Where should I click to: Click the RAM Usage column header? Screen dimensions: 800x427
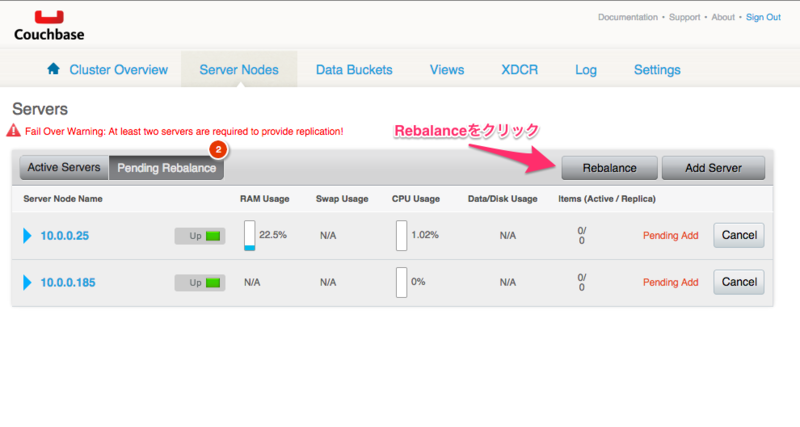tap(264, 199)
